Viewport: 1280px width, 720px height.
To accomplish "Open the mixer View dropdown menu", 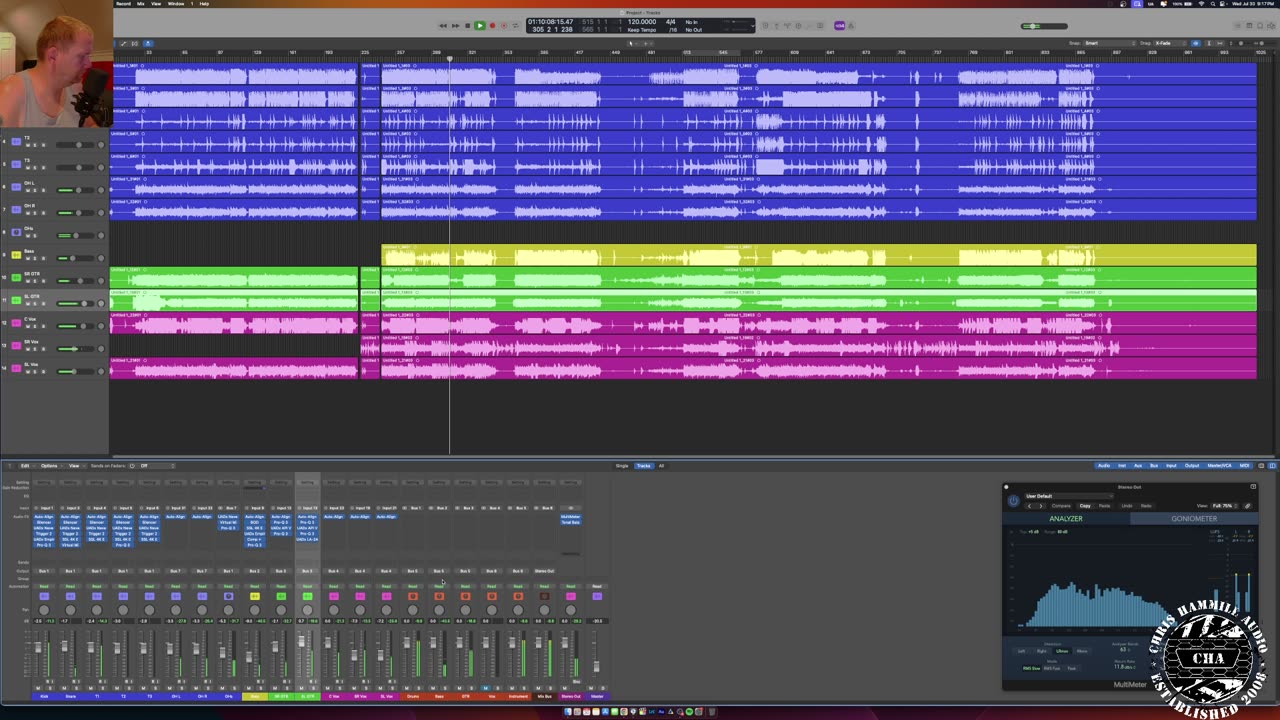I will (75, 466).
